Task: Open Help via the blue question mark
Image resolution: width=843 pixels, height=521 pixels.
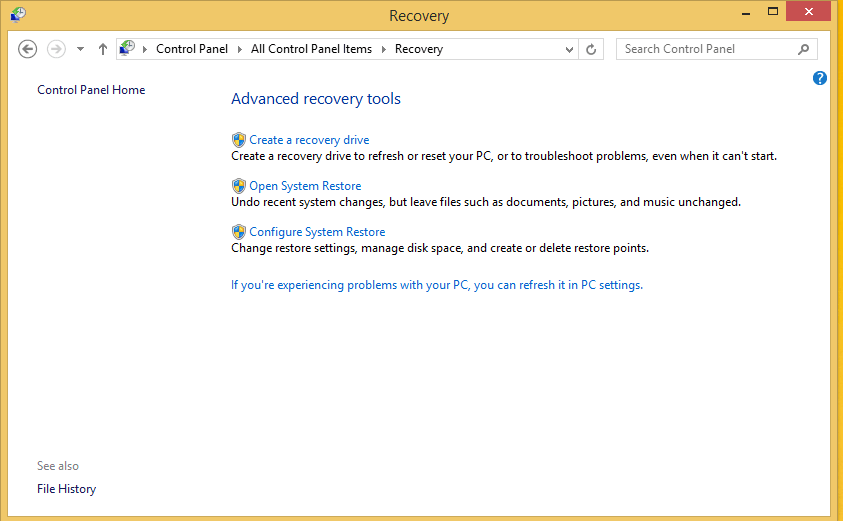Action: coord(820,78)
